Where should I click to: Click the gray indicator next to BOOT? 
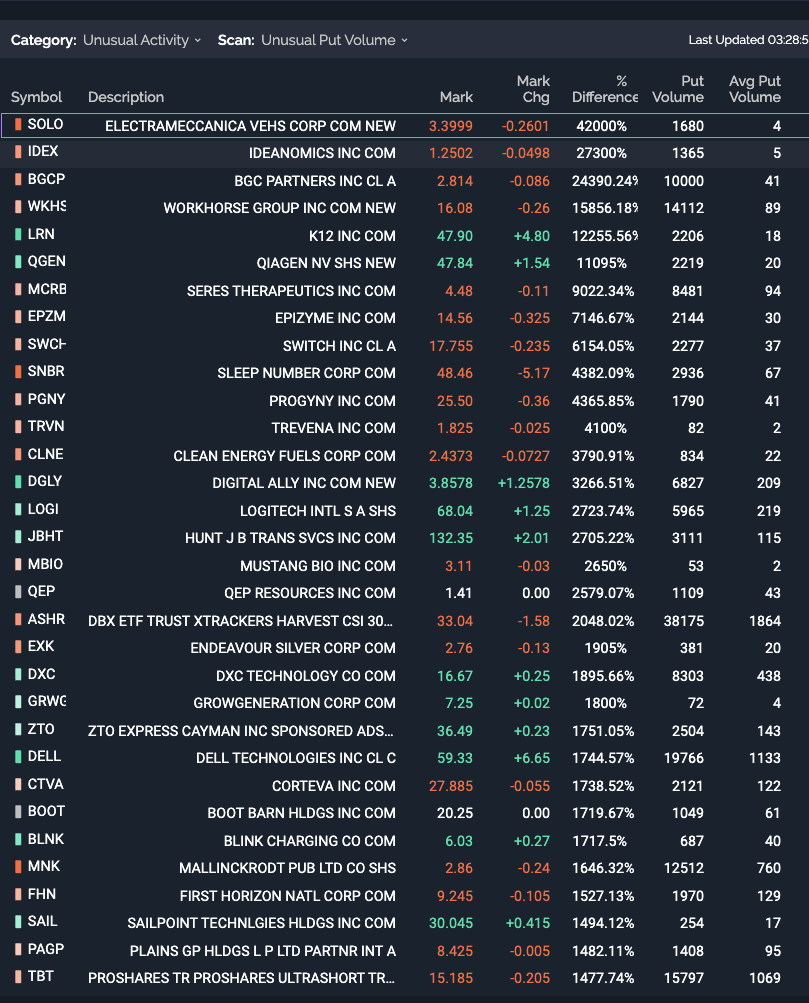[x=19, y=812]
